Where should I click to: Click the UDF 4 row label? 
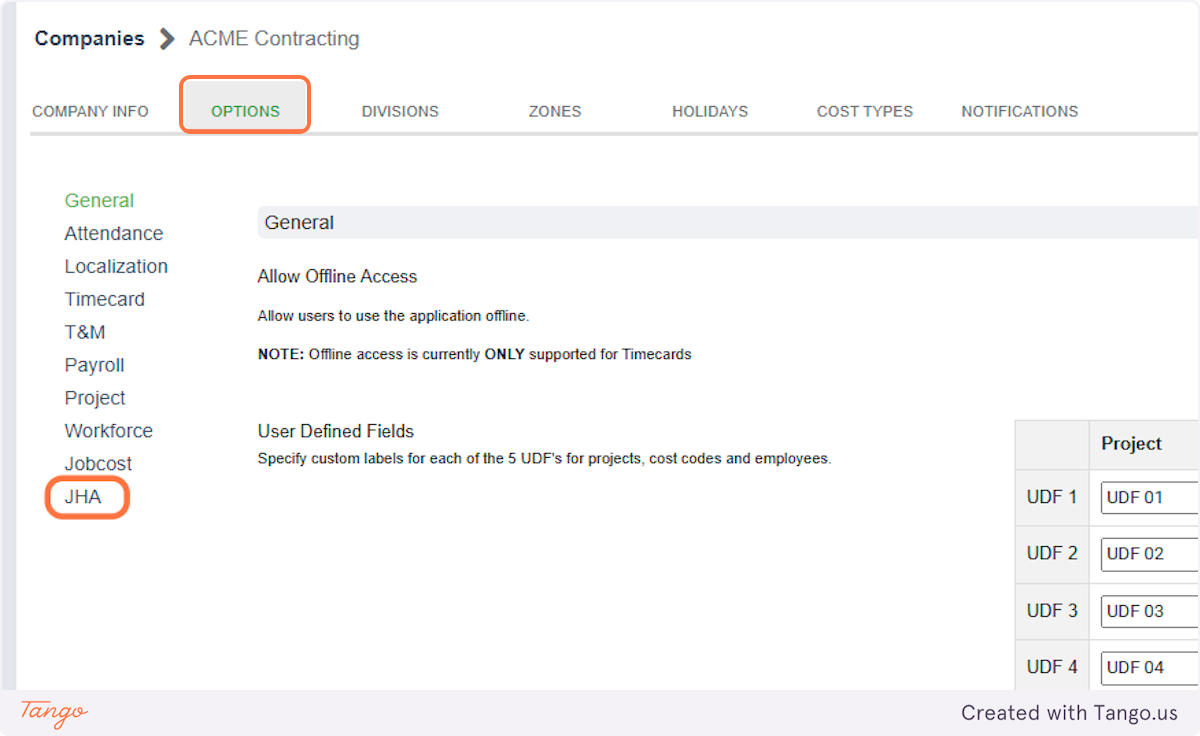click(1052, 667)
